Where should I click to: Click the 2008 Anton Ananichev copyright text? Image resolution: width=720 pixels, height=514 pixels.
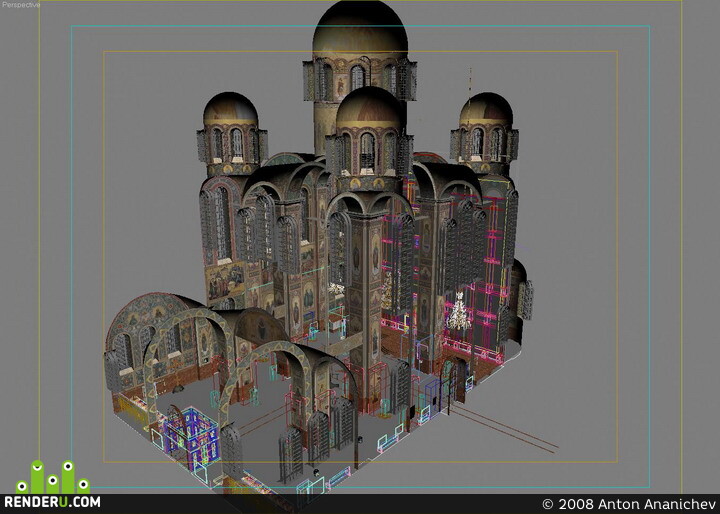(629, 504)
